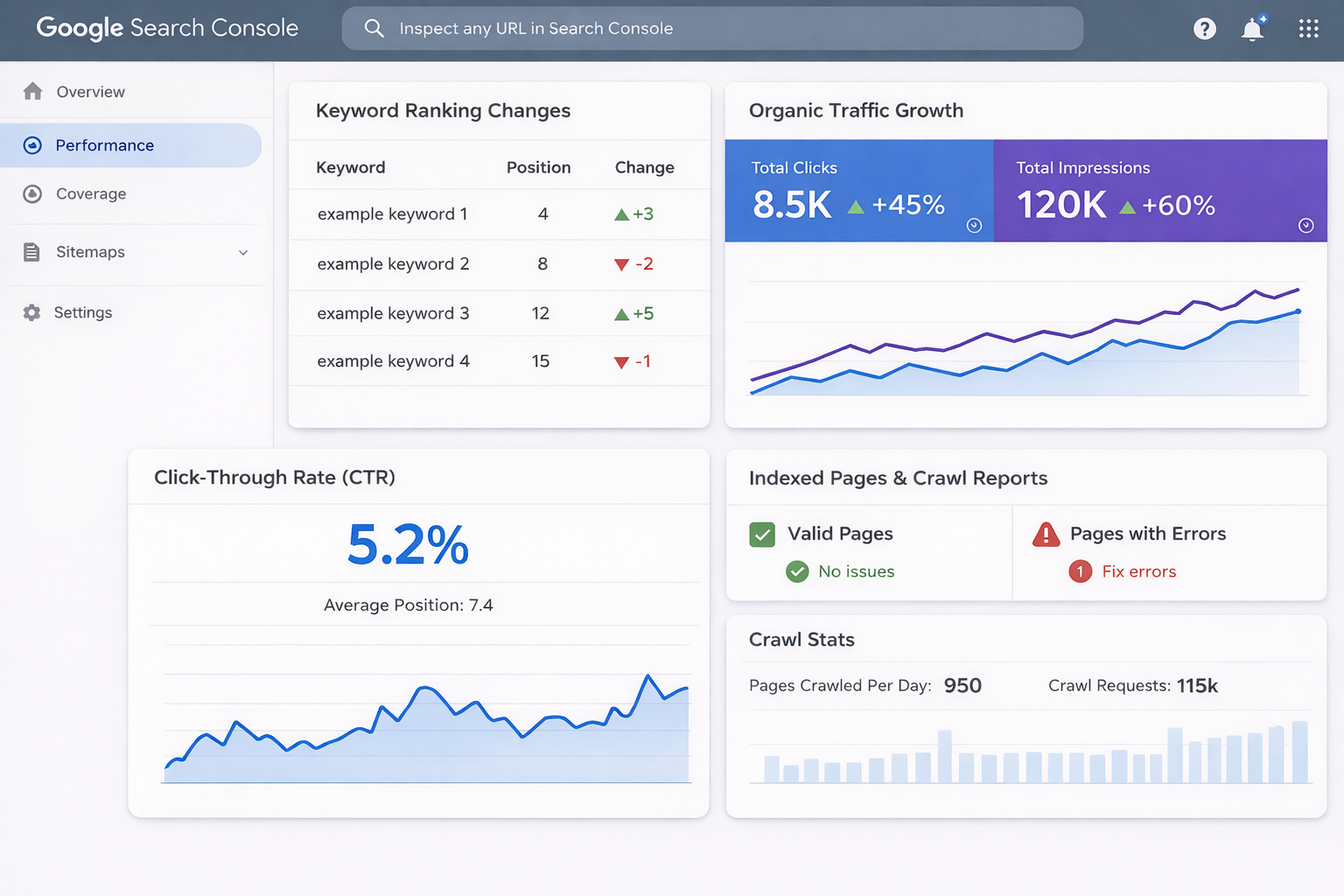The height and width of the screenshot is (896, 1344).
Task: Click the Overview home icon
Action: pyautogui.click(x=33, y=92)
